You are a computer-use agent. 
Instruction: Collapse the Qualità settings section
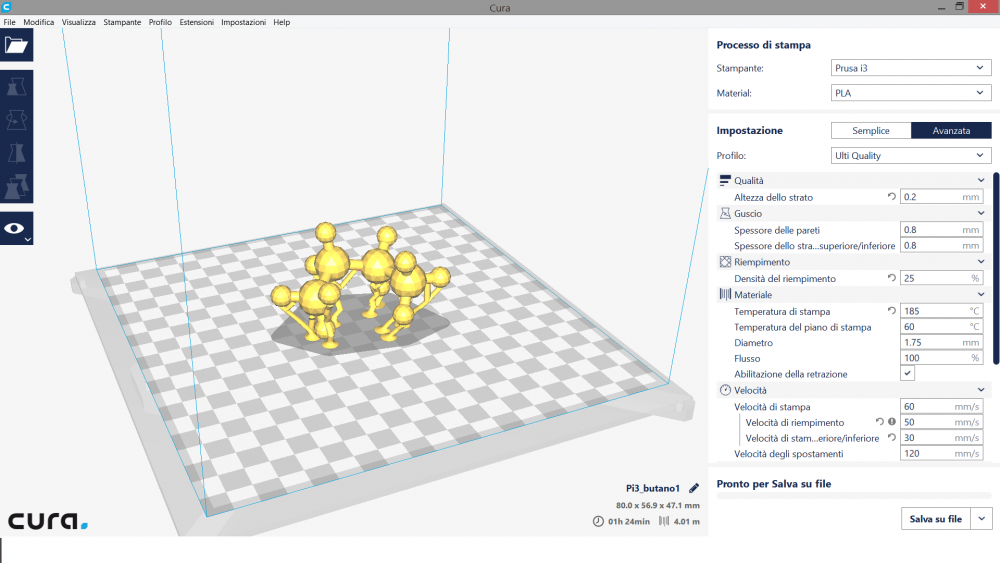[x=980, y=180]
